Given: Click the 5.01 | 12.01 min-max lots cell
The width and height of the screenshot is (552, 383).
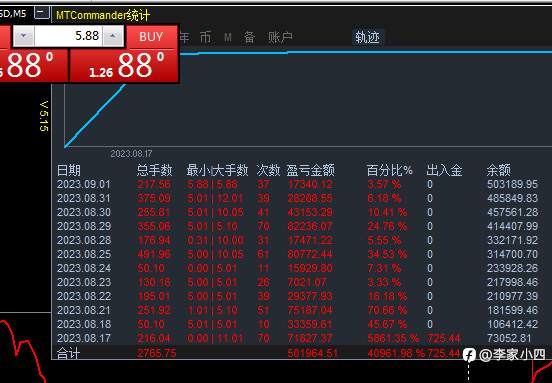Looking at the screenshot, I should [215, 198].
